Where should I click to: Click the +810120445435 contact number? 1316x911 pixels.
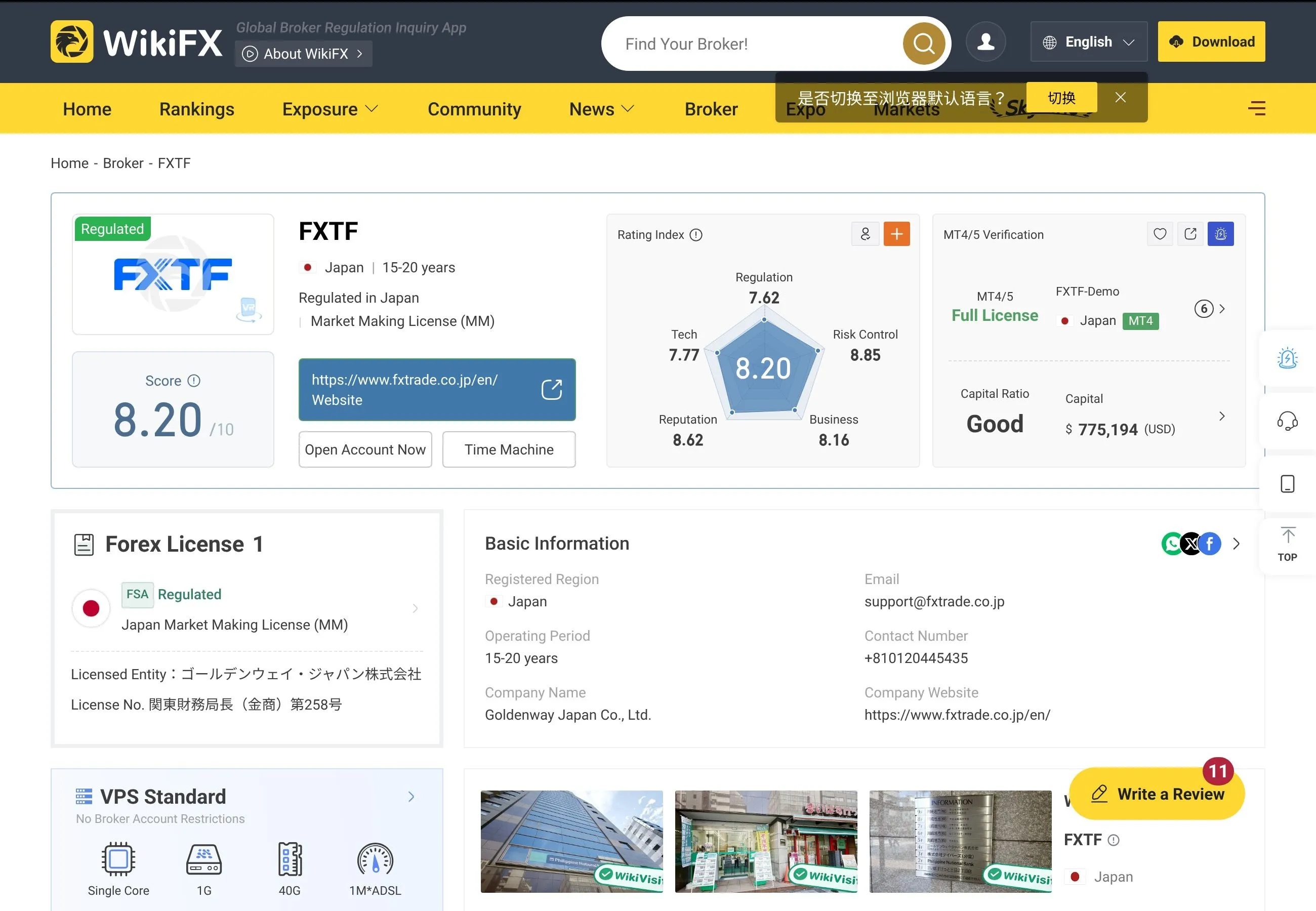(x=916, y=658)
